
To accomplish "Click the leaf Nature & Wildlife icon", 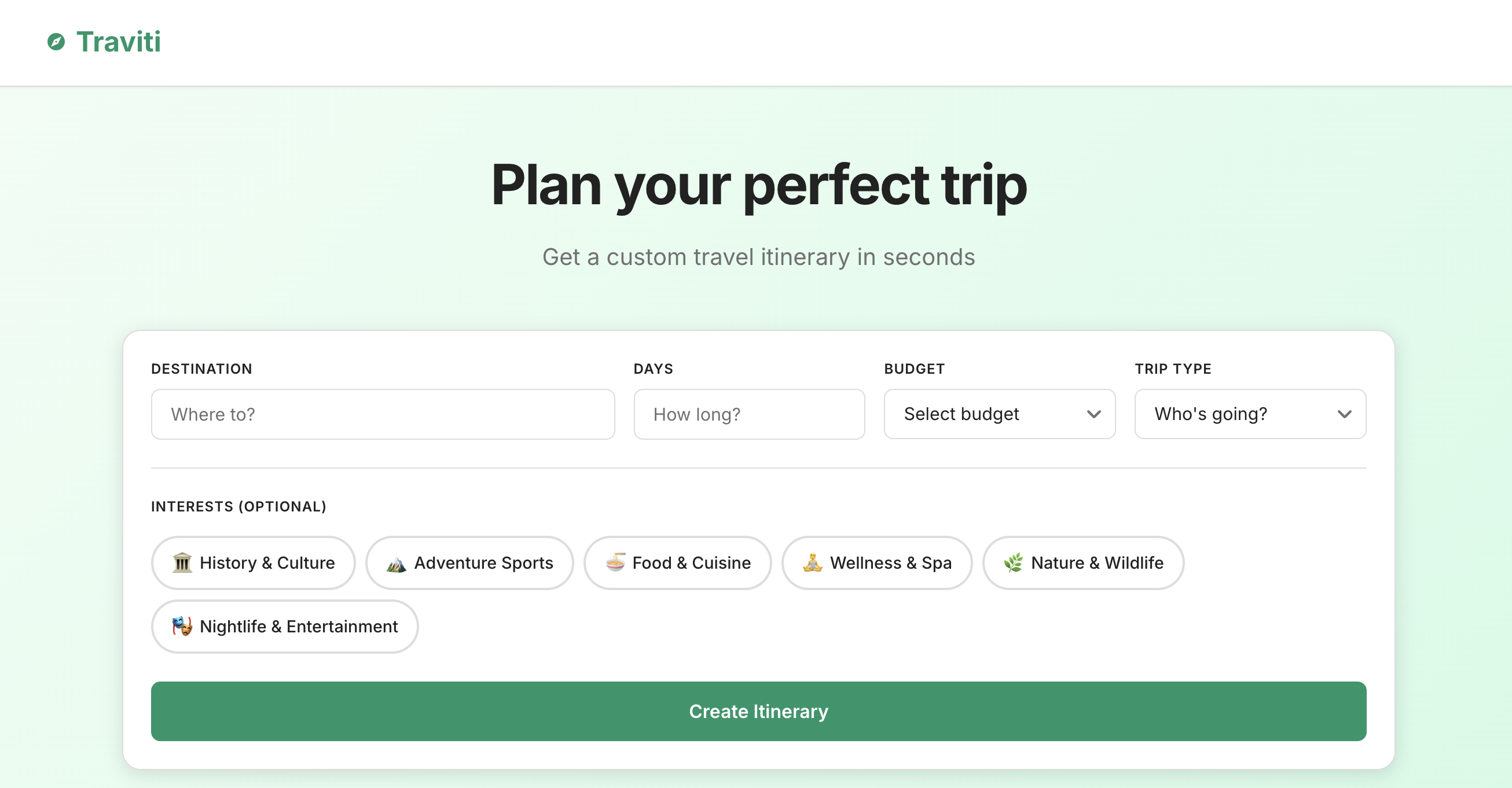I will click(1013, 563).
